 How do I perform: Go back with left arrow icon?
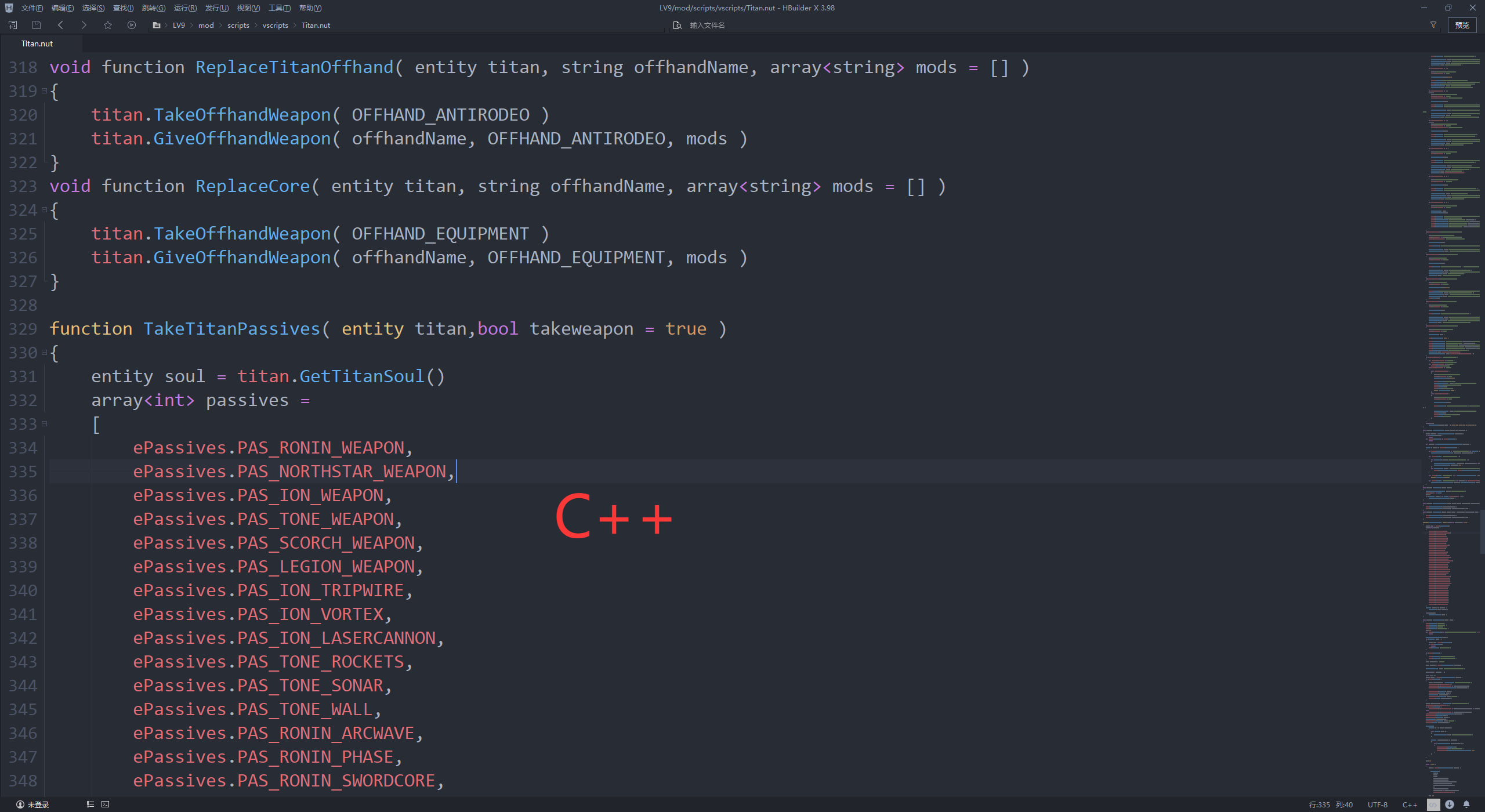coord(60,25)
